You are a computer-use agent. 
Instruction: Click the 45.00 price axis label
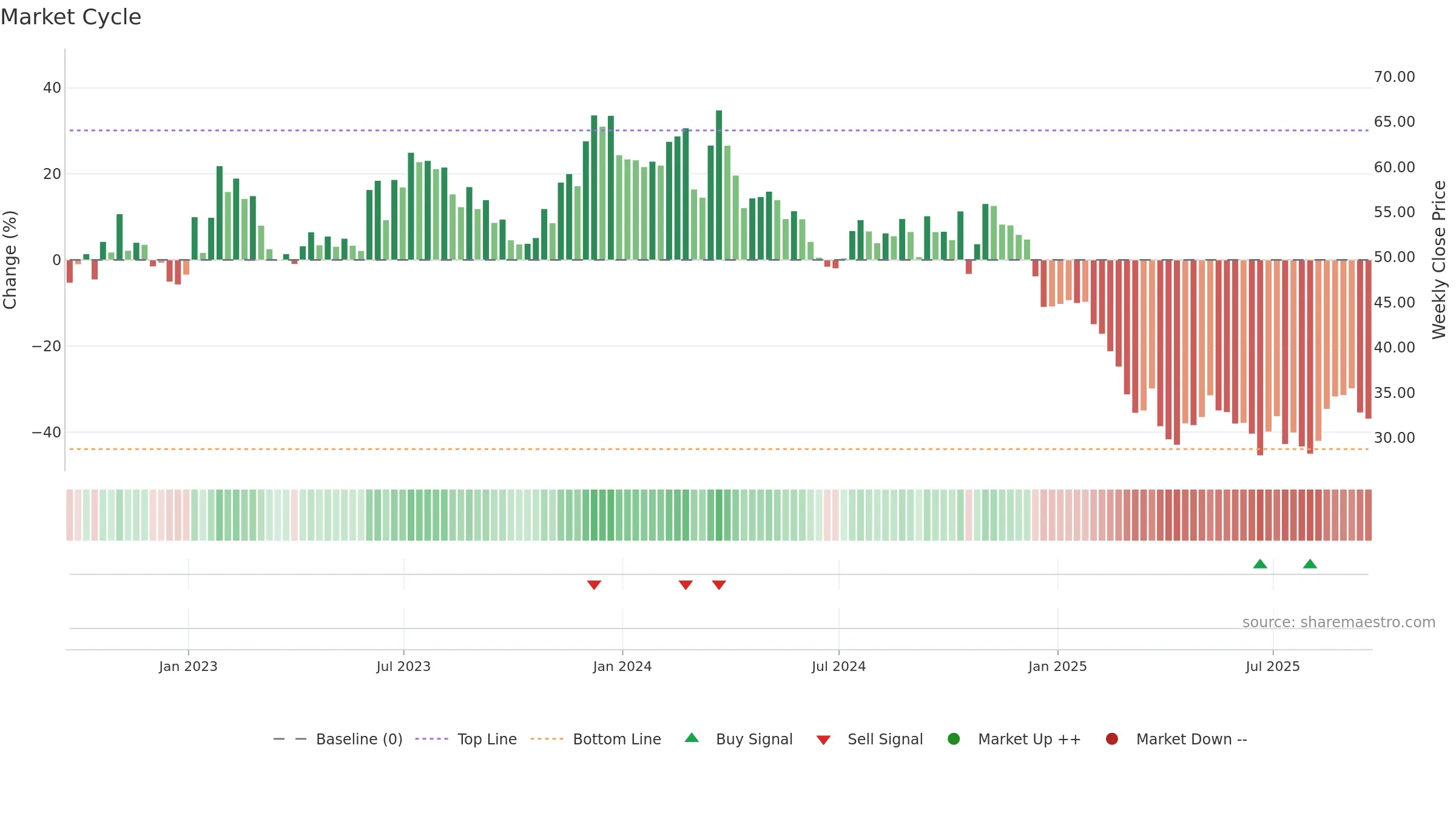tap(1395, 302)
